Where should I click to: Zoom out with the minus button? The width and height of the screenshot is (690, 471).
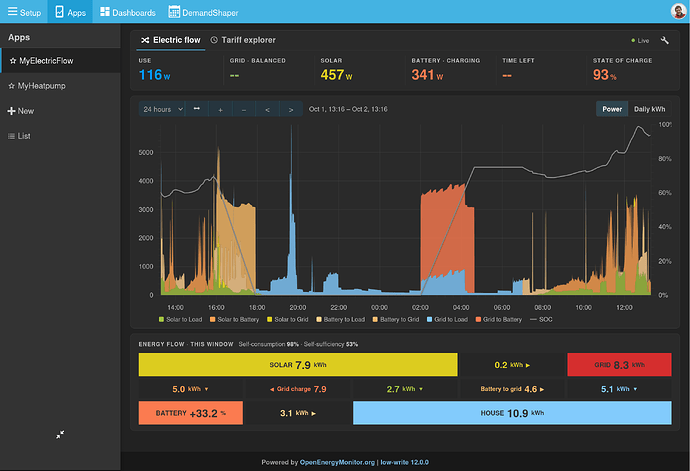pos(244,109)
